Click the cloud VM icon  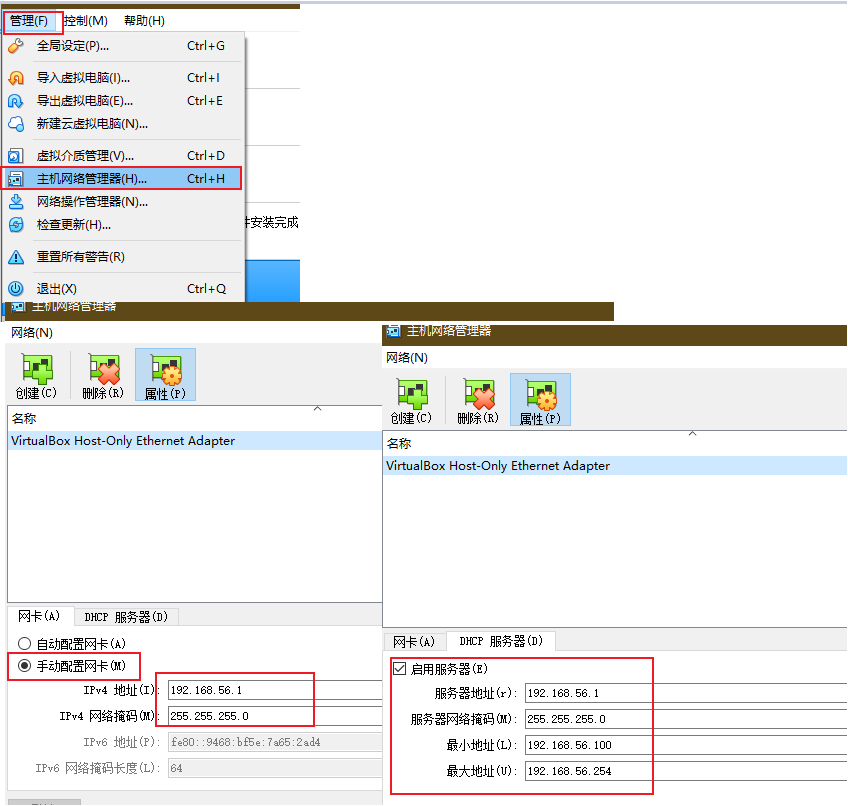pos(16,124)
